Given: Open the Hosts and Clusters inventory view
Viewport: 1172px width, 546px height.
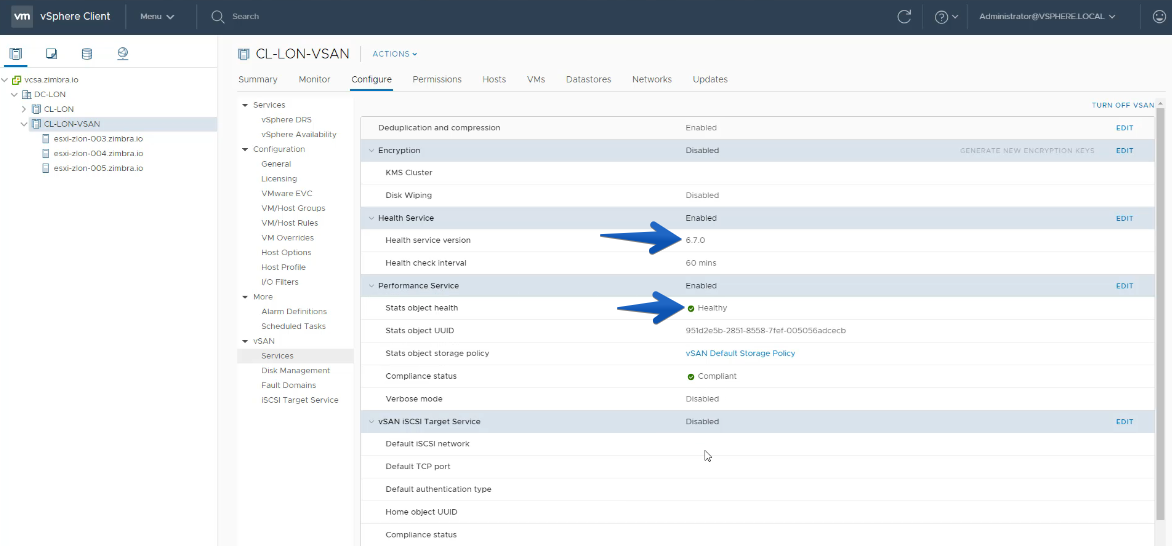Looking at the screenshot, I should point(16,54).
